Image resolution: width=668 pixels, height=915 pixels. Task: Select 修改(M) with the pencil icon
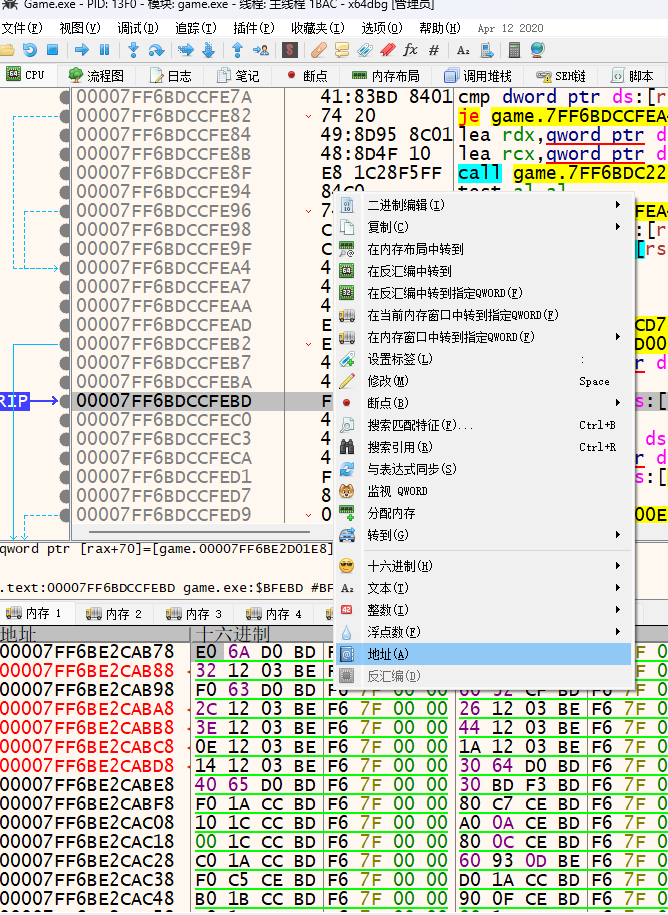click(x=388, y=381)
